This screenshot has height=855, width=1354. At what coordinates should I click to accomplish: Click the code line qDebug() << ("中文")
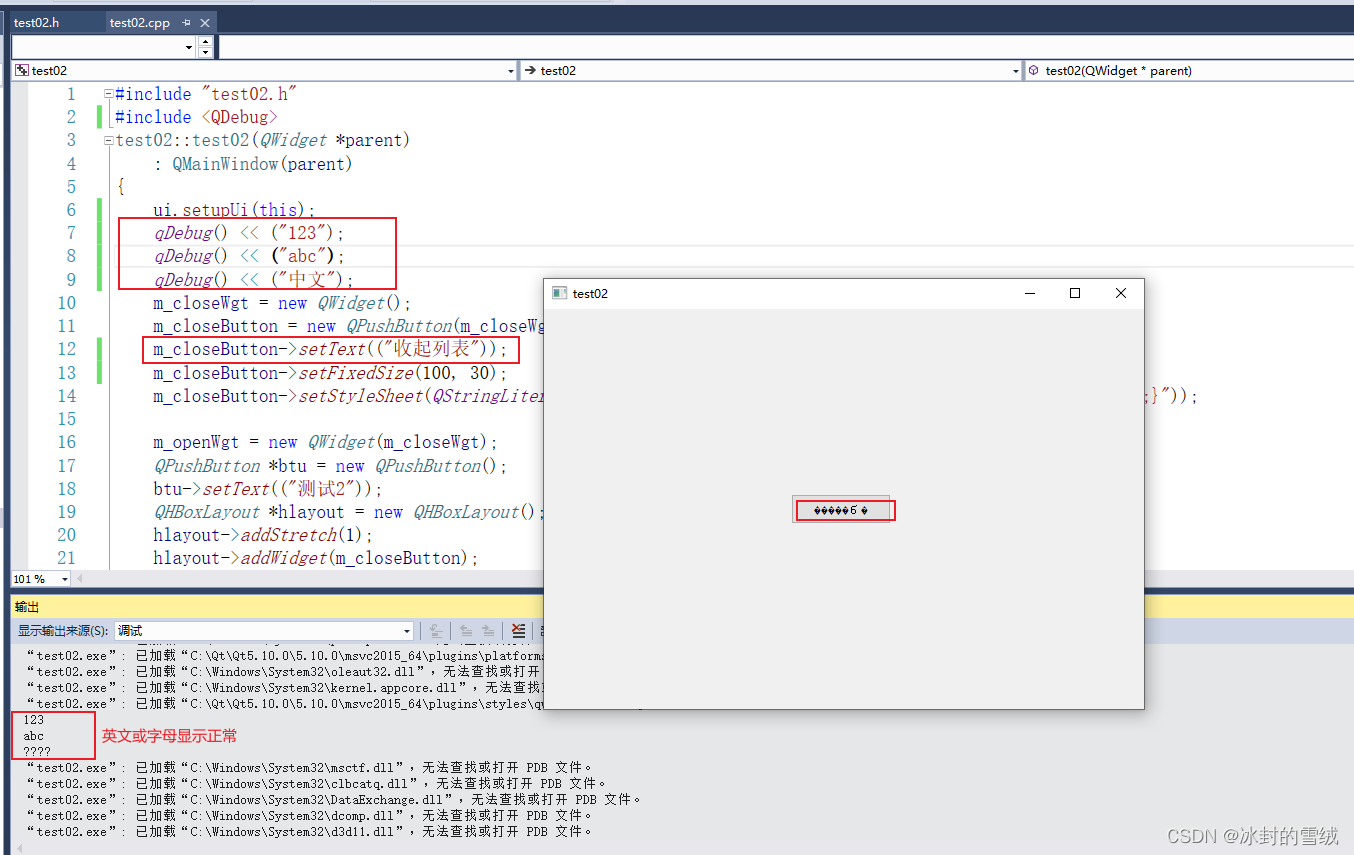[x=253, y=280]
